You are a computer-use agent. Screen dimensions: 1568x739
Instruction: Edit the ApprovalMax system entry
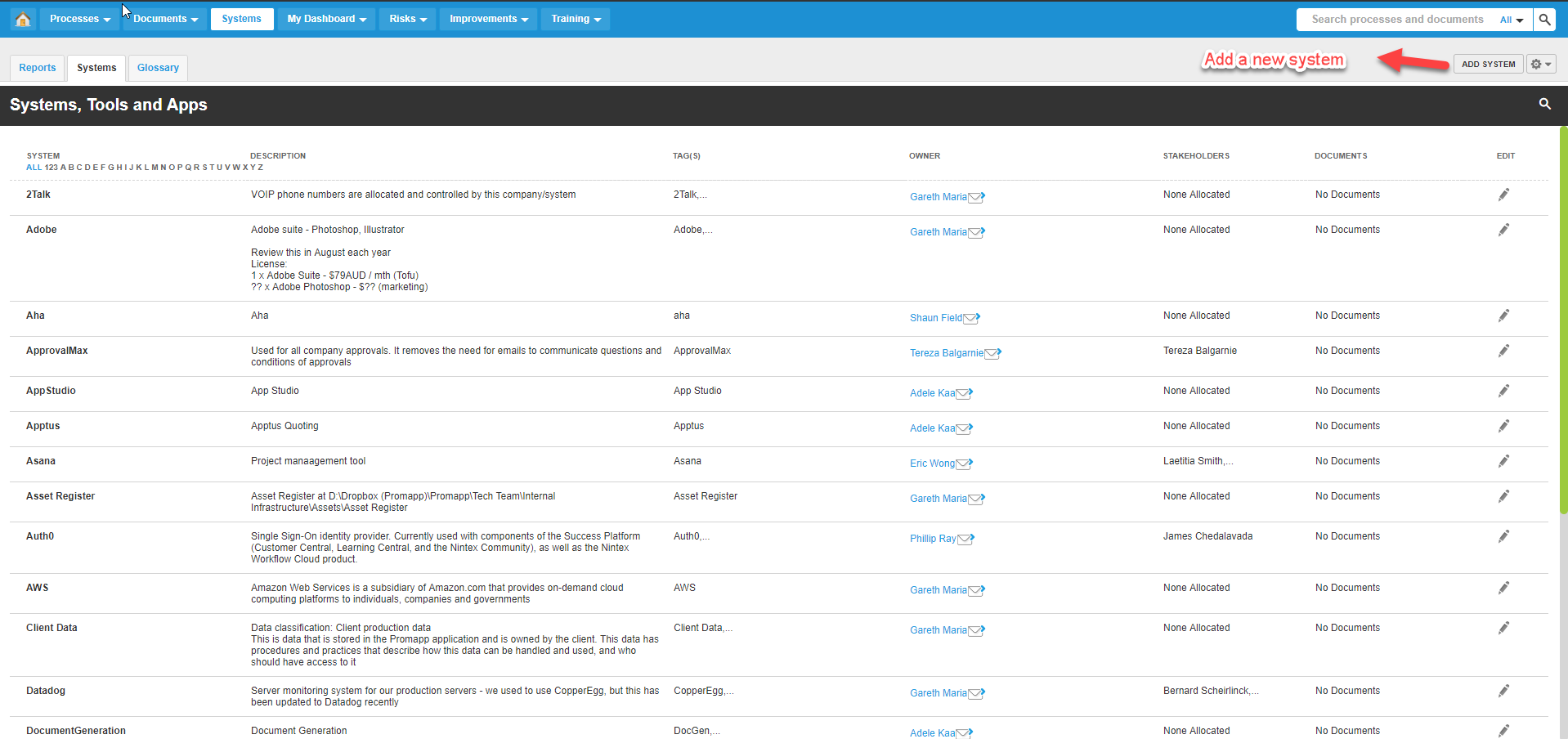1503,351
